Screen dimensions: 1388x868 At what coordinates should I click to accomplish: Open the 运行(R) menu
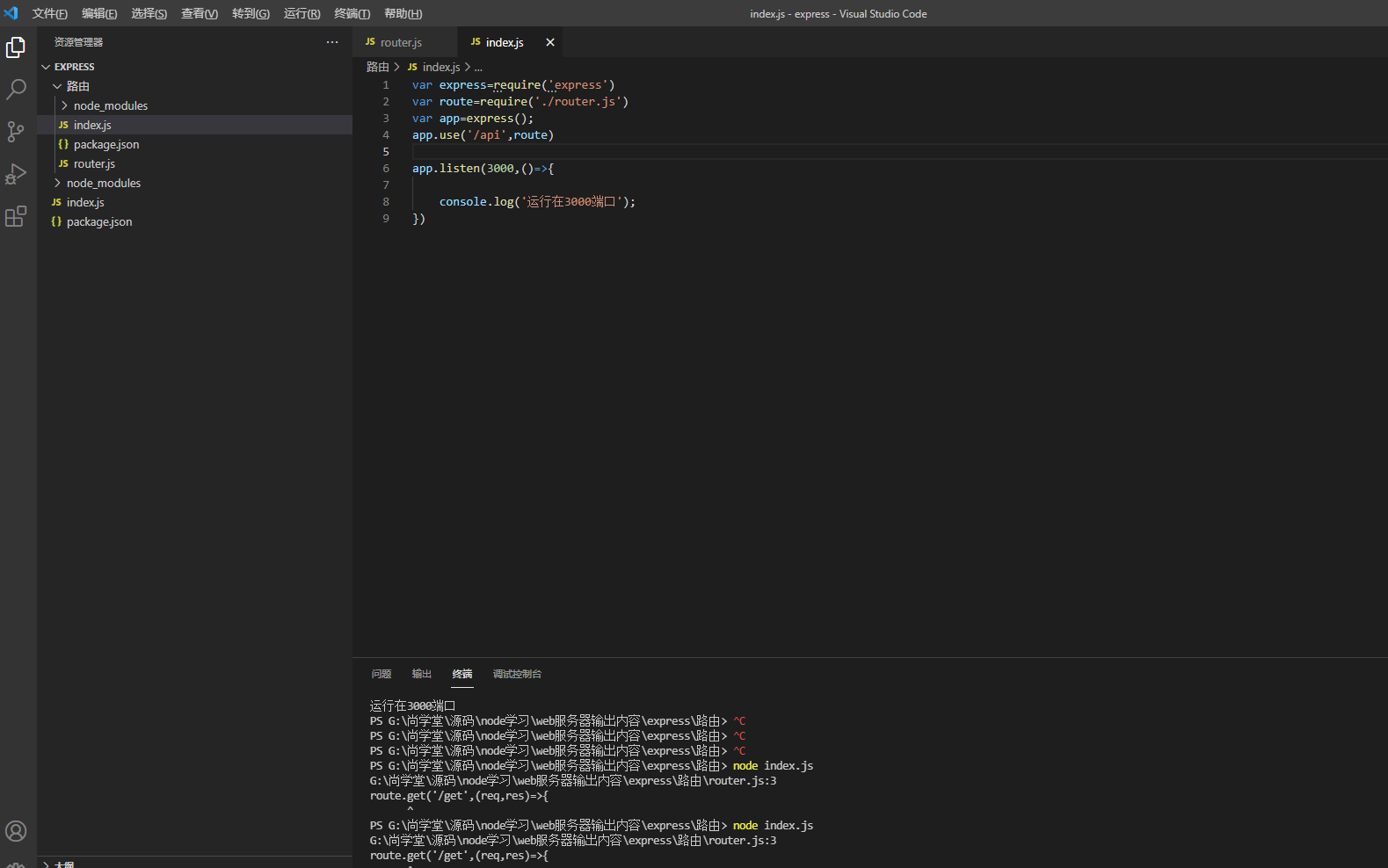click(x=302, y=13)
